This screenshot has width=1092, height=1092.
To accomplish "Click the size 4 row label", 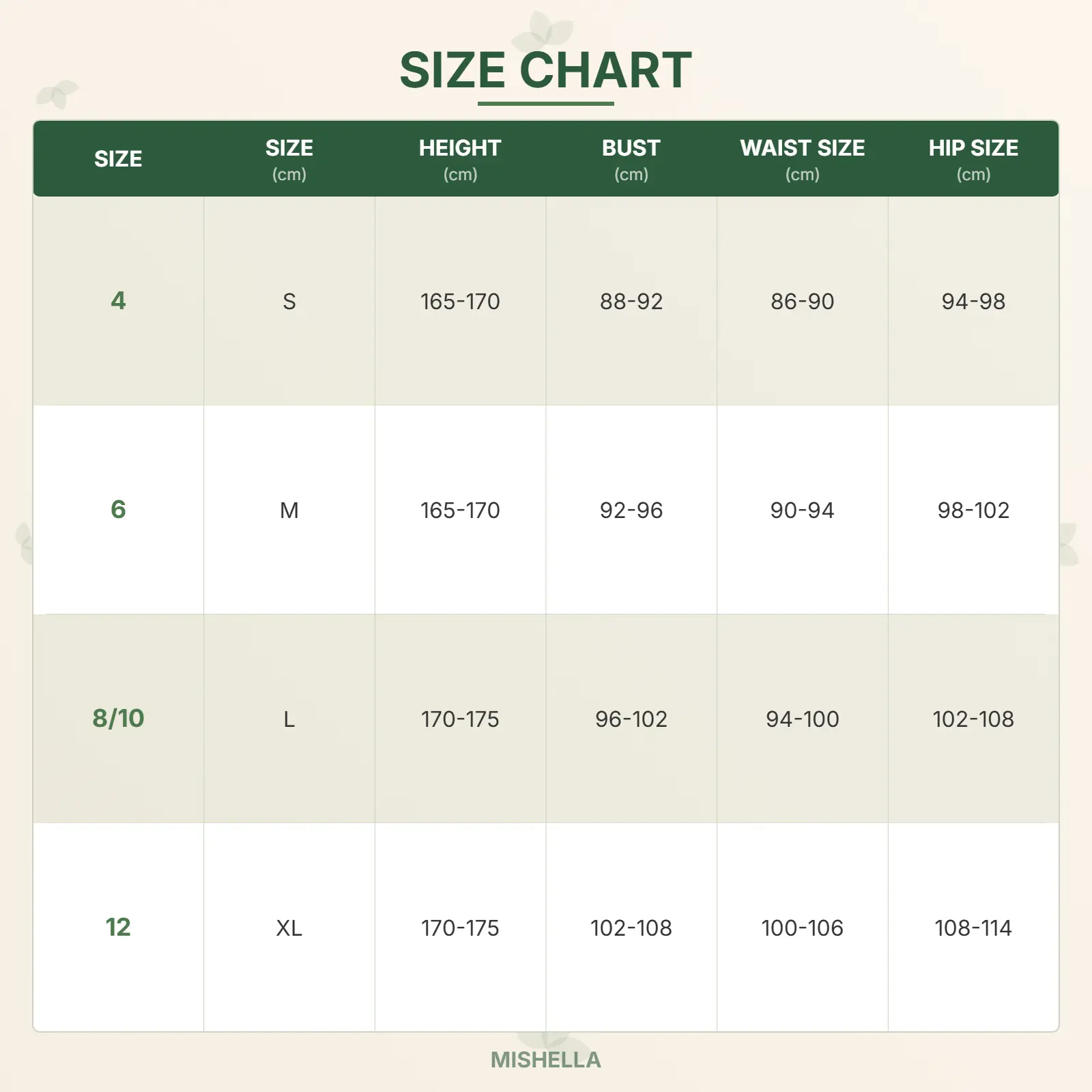I will 118,301.
